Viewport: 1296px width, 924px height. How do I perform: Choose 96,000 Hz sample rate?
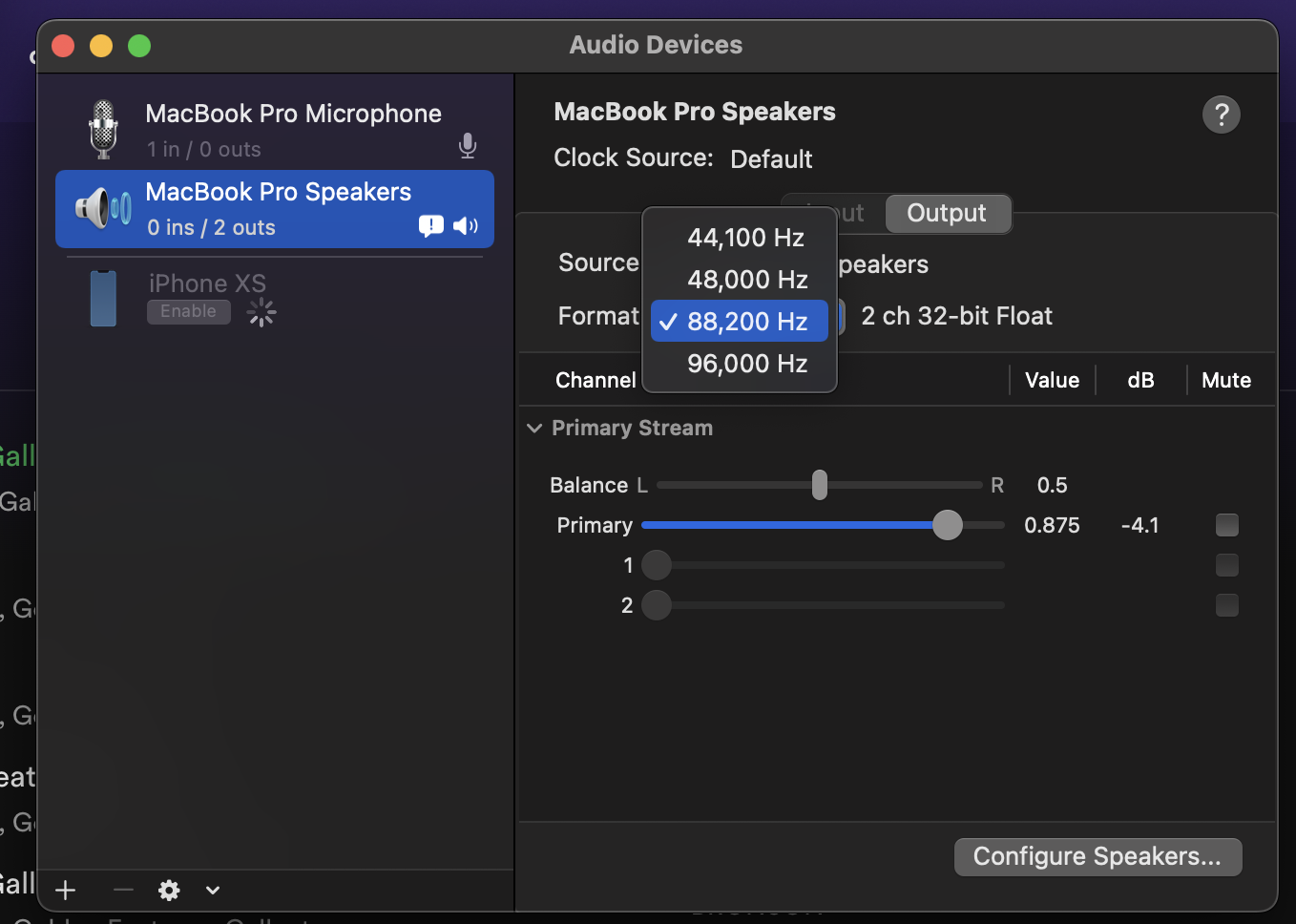click(740, 364)
